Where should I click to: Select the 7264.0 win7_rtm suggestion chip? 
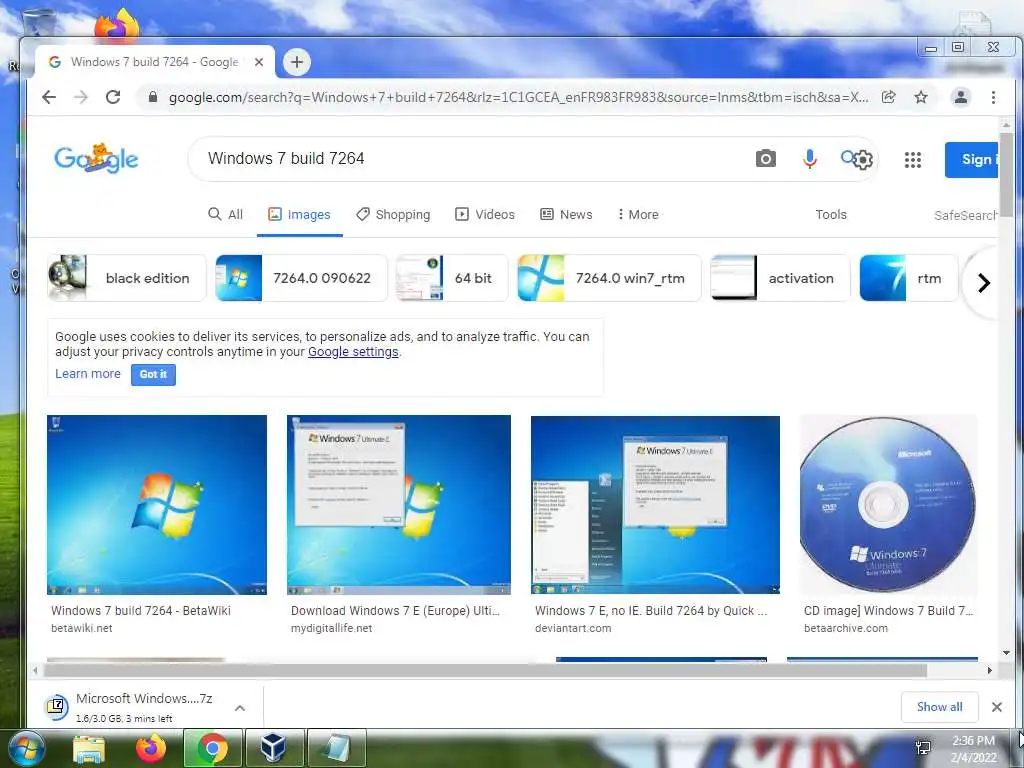tap(609, 278)
